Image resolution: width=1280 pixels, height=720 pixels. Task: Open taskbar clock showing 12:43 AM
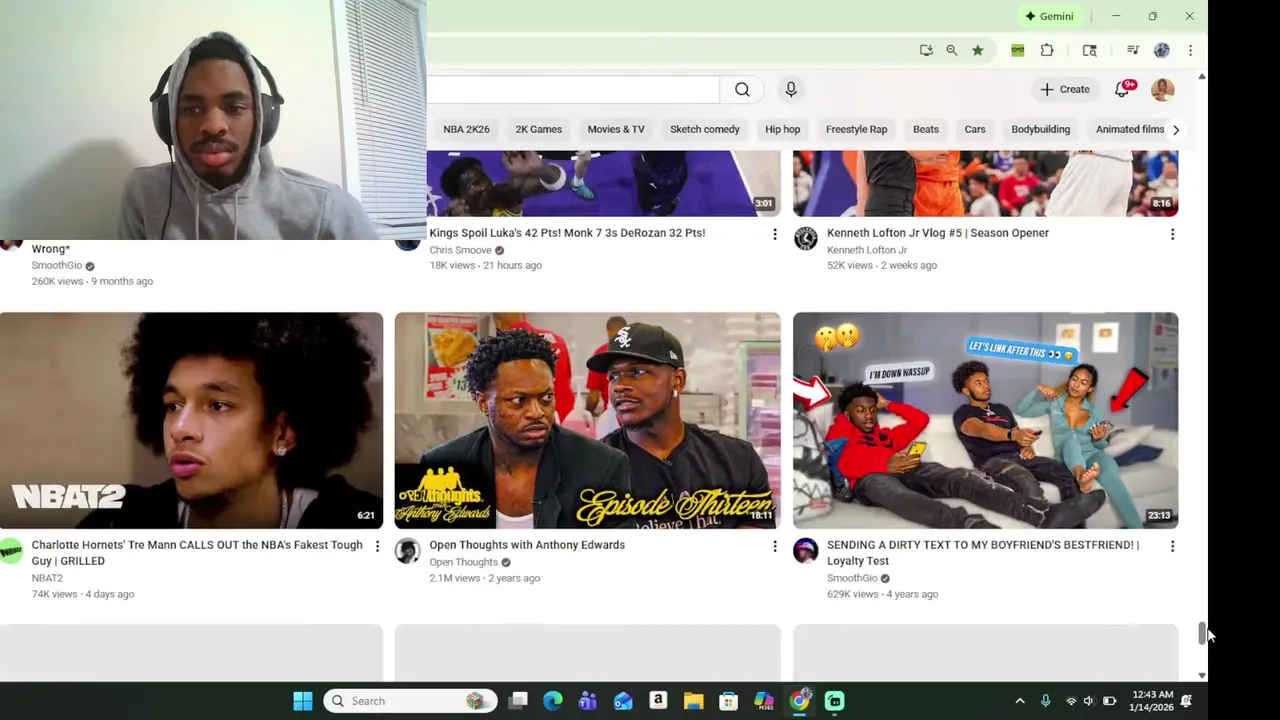1153,701
